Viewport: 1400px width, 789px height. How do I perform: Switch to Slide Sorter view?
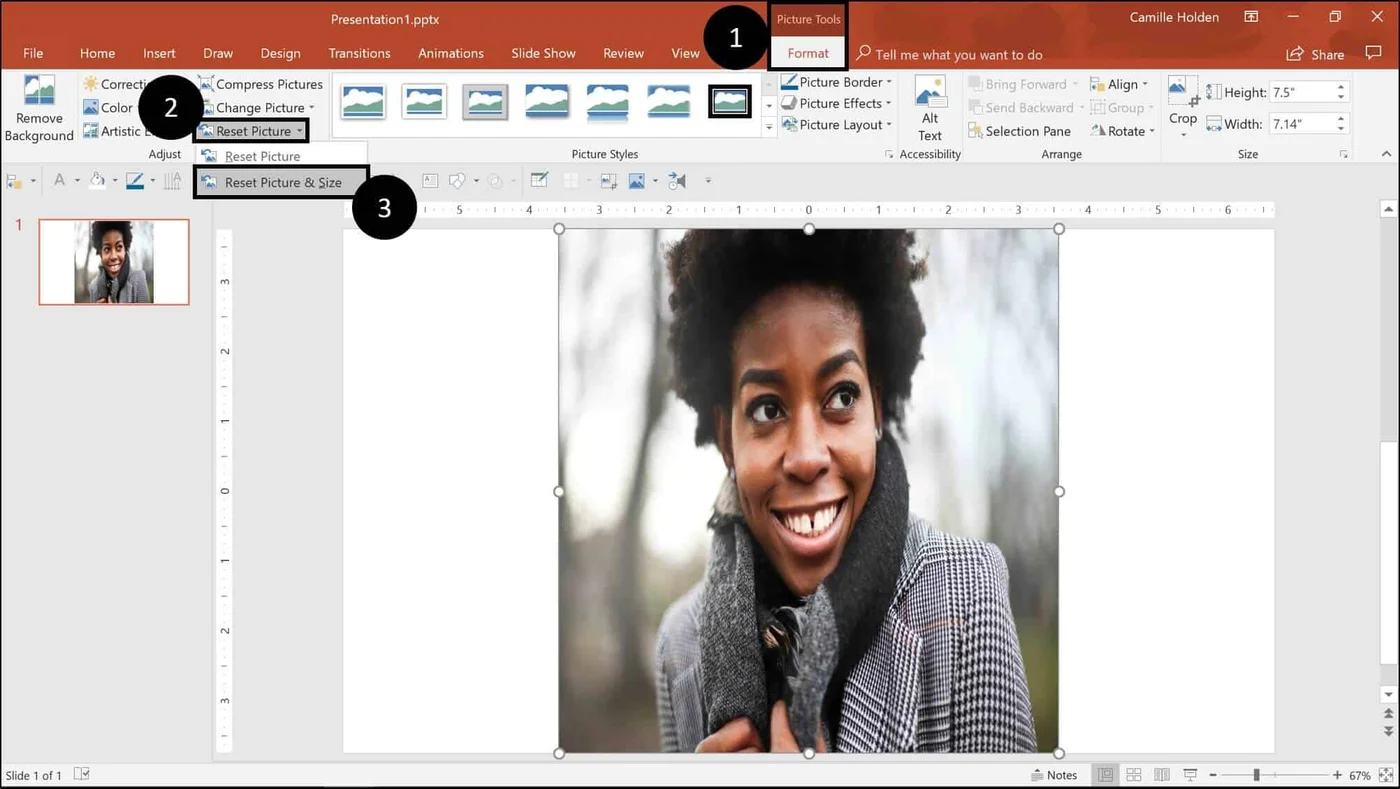click(x=1133, y=775)
